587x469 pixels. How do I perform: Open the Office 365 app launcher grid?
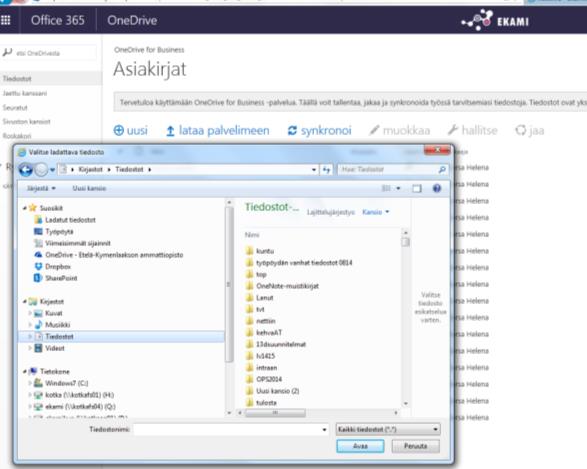click(x=6, y=20)
